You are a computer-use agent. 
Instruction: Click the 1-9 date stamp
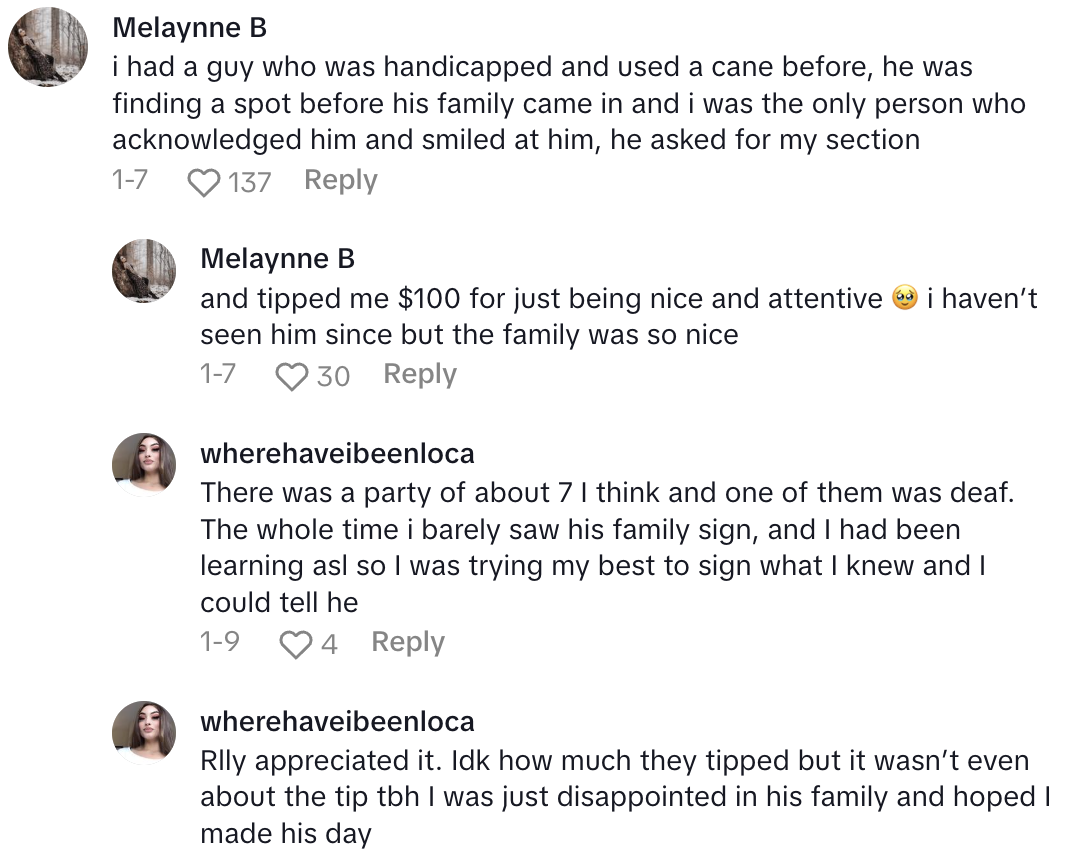pyautogui.click(x=219, y=642)
